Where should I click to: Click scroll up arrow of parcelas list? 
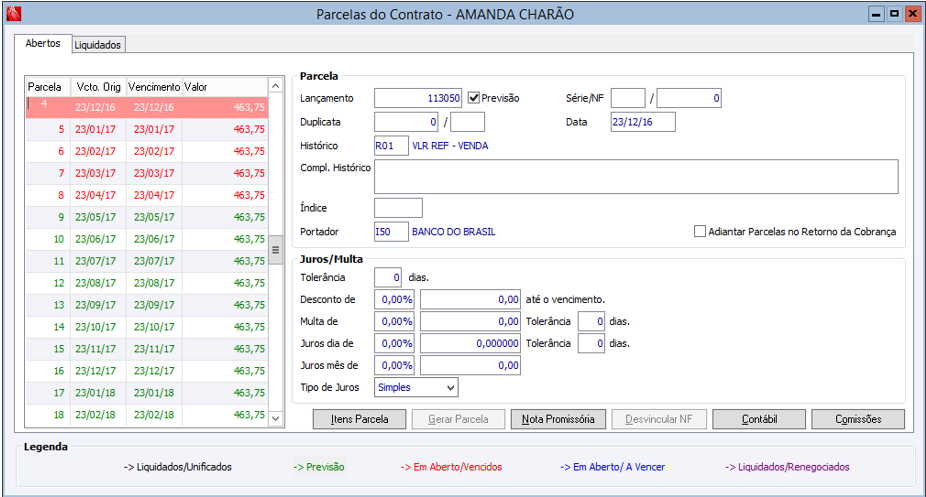click(276, 86)
